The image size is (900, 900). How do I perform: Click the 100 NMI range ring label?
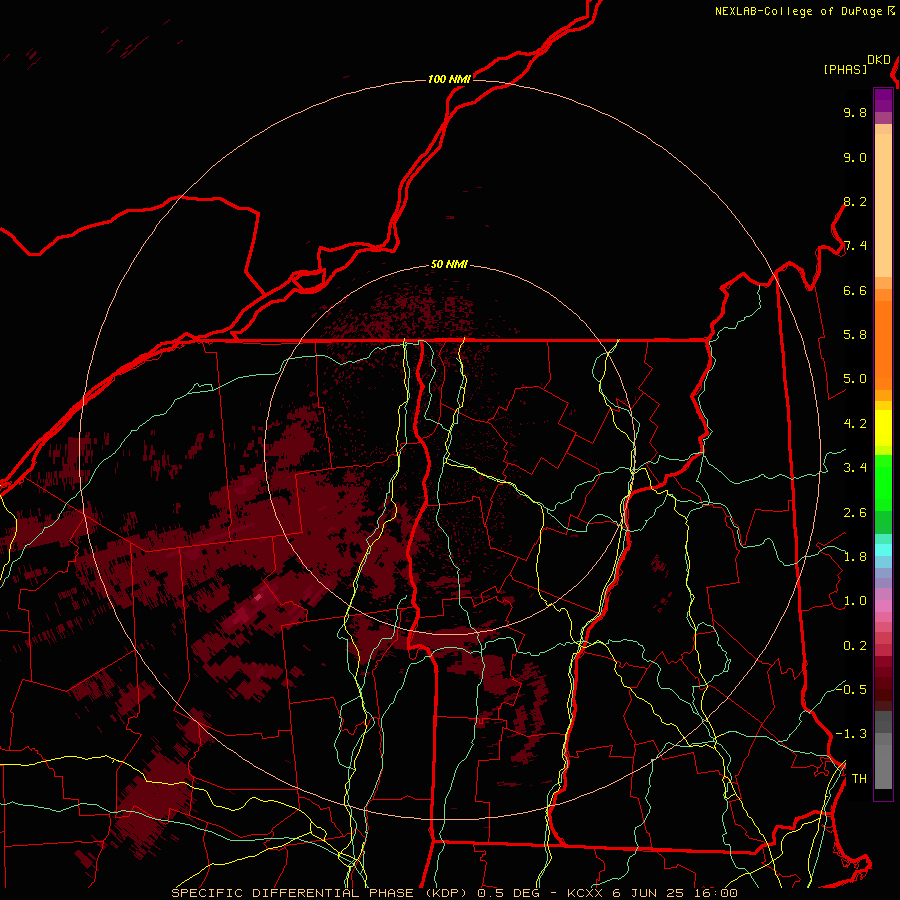point(449,79)
